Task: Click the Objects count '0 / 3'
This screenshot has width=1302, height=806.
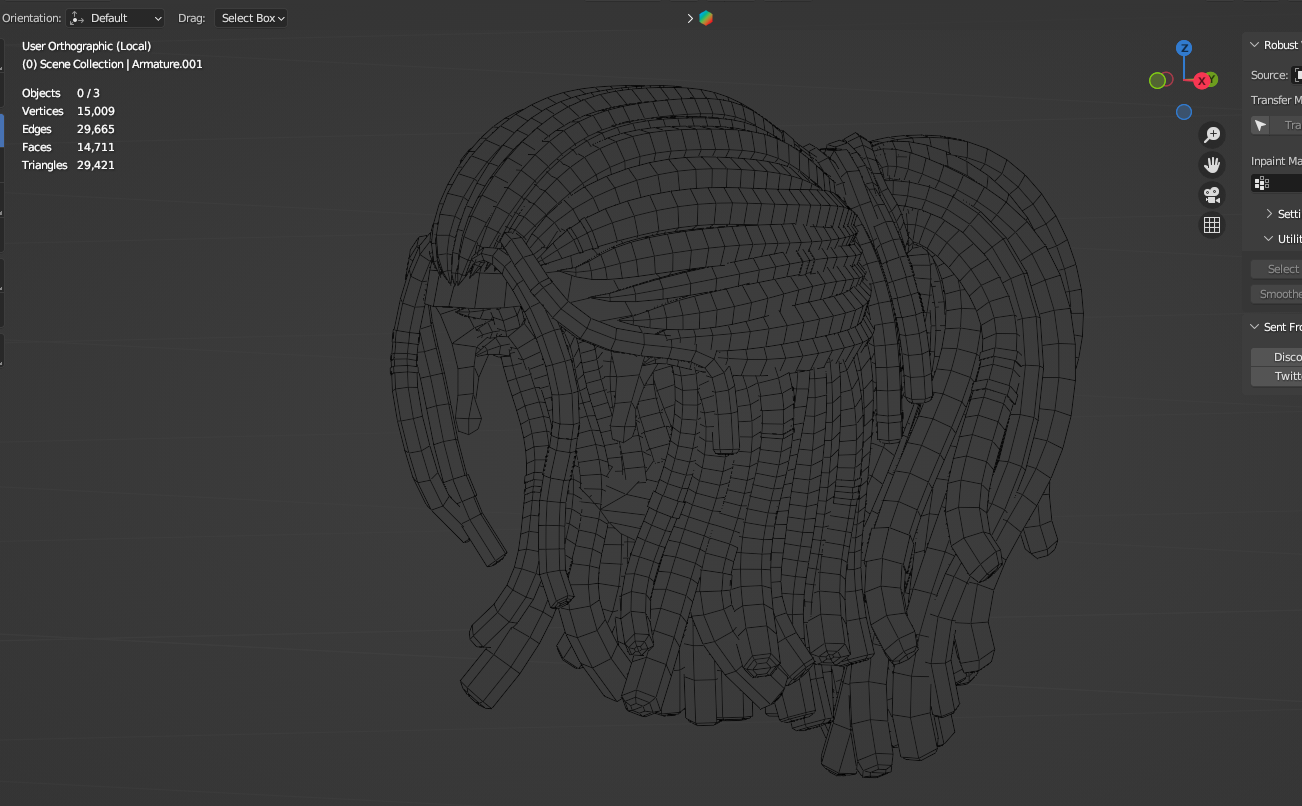Action: 88,93
